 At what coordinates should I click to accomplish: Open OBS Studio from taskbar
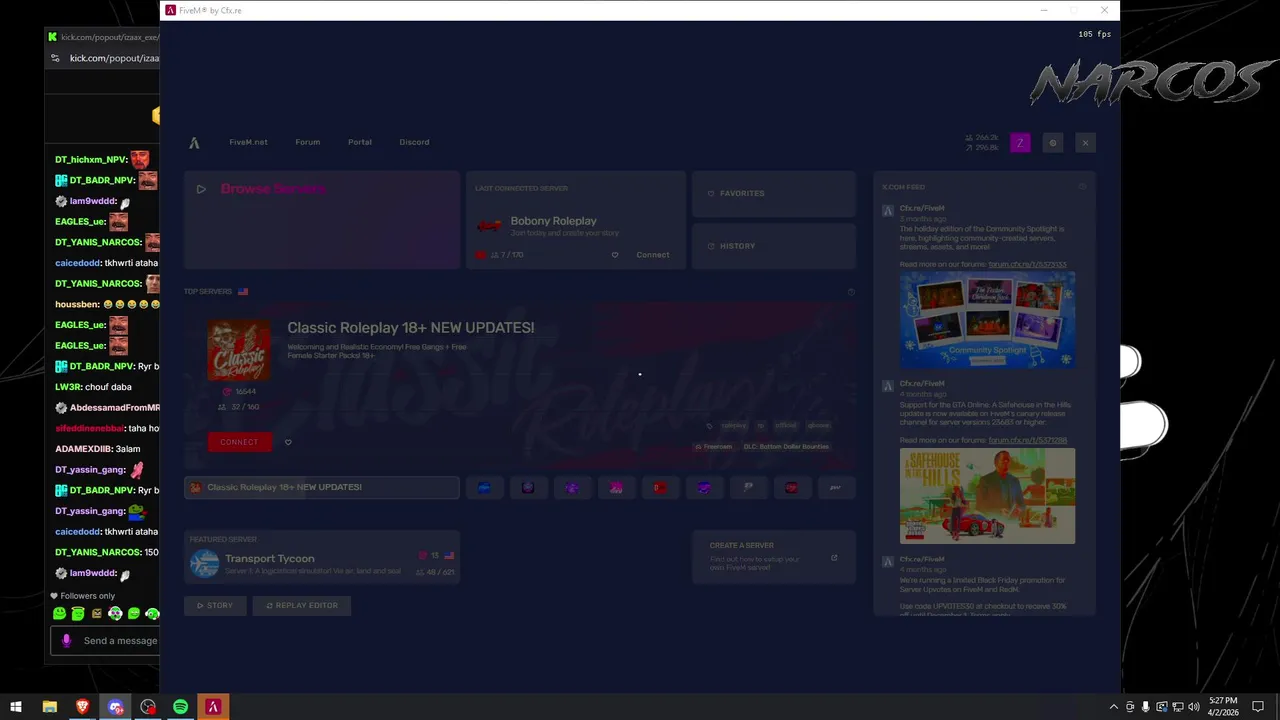(x=148, y=707)
